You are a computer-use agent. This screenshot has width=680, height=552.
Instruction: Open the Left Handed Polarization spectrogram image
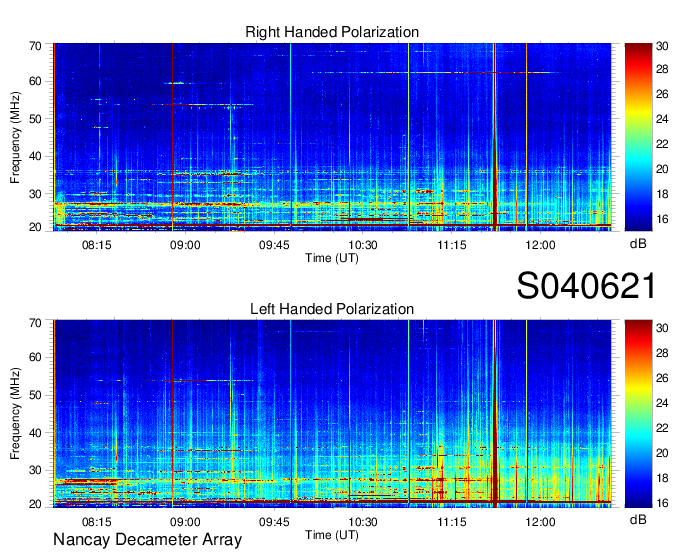click(x=332, y=414)
